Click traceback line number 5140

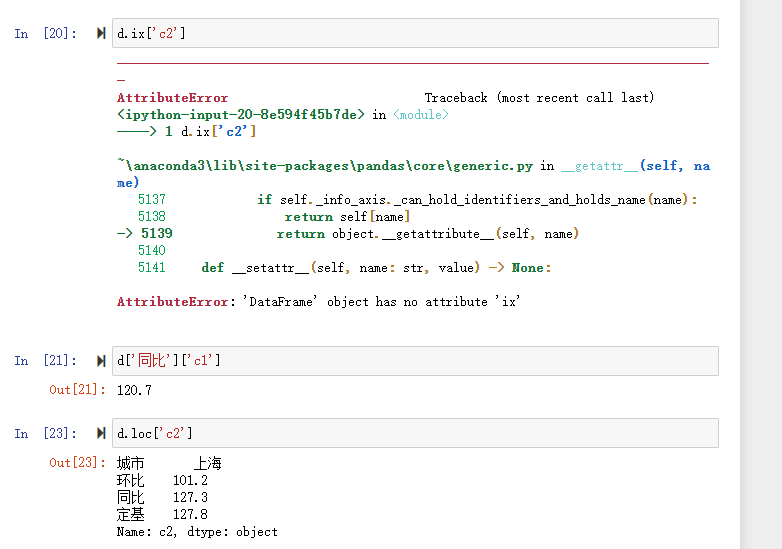[x=152, y=251]
